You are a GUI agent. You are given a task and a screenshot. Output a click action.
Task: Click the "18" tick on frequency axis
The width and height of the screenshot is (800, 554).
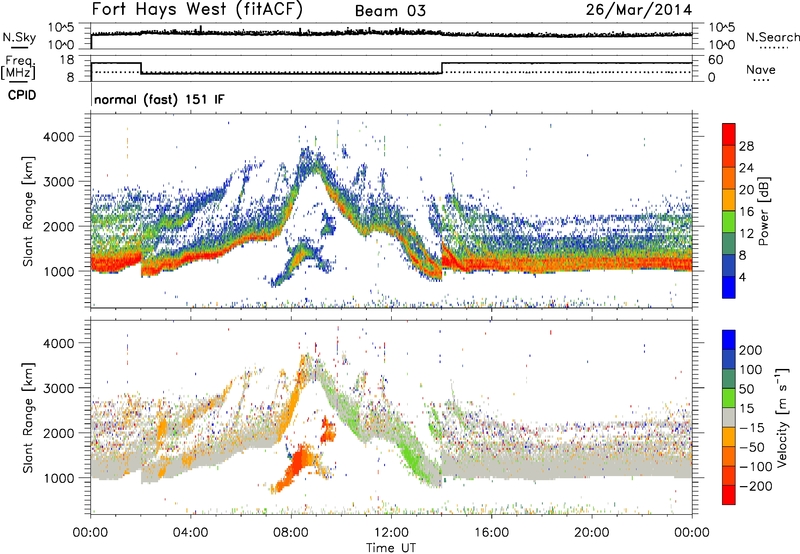tap(66, 60)
